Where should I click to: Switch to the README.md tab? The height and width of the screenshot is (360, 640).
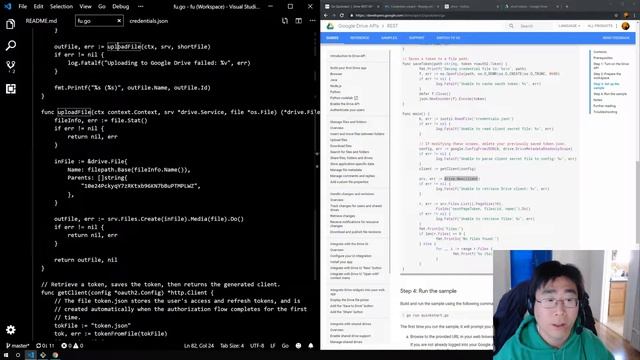[x=41, y=21]
